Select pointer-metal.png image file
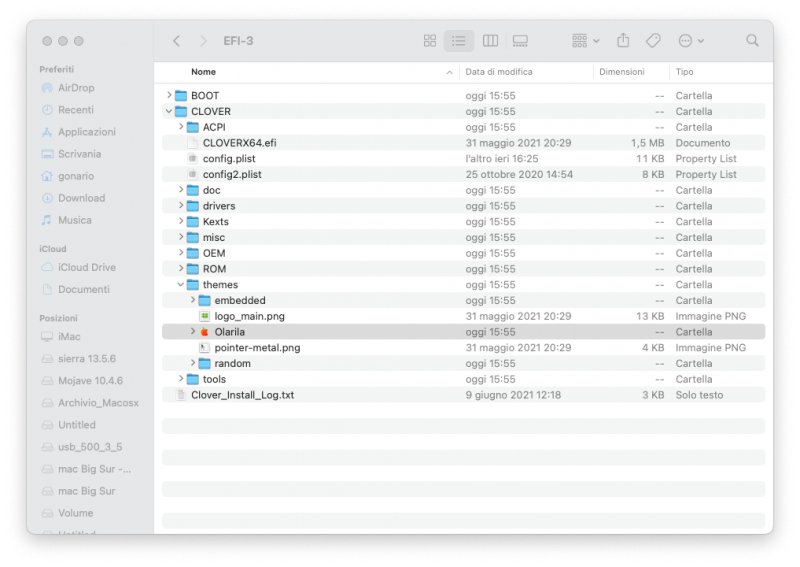The image size is (800, 567). (x=463, y=348)
